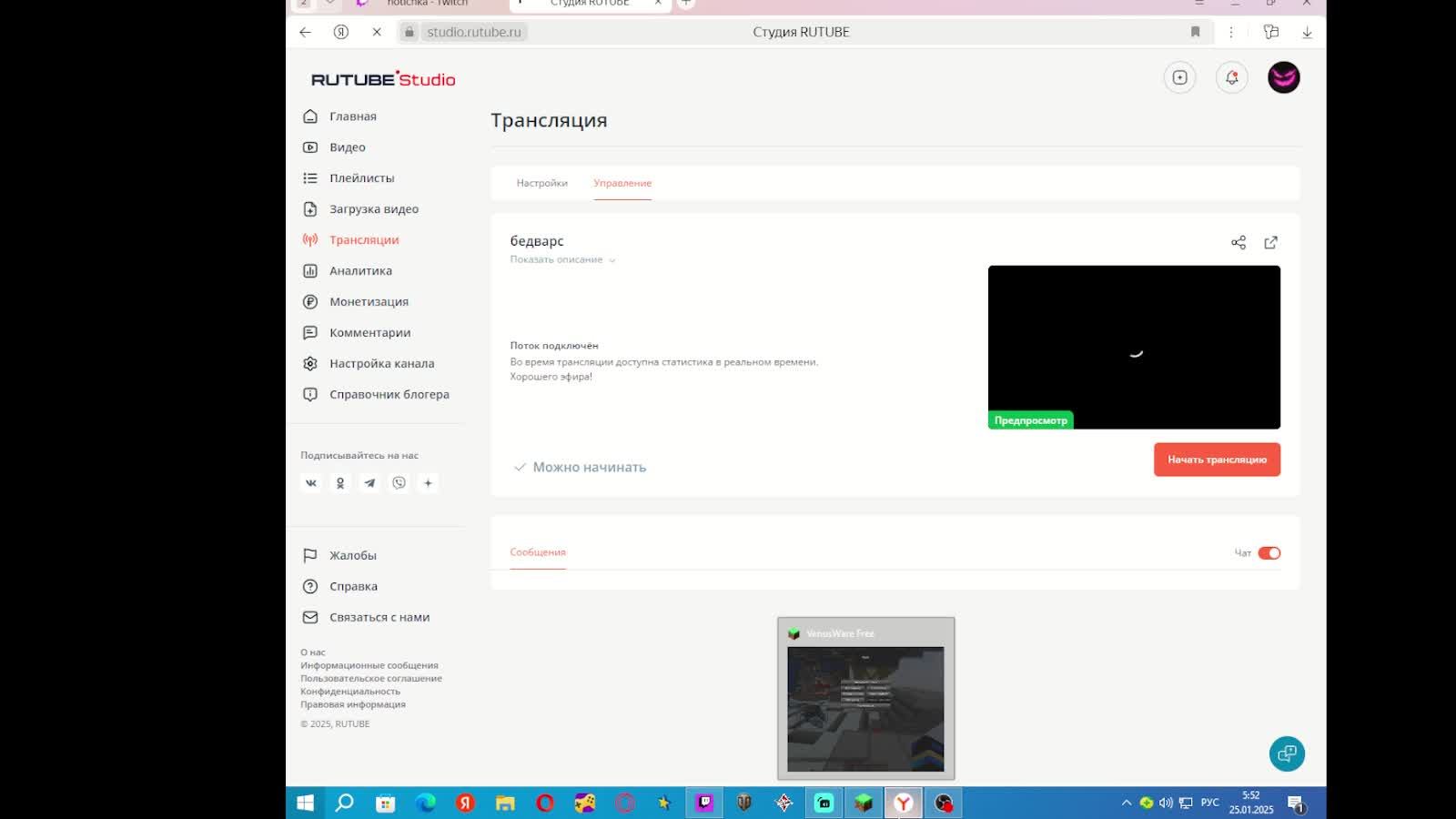Open Opera browser from taskbar
Screen dimensions: 1456x819
(545, 803)
